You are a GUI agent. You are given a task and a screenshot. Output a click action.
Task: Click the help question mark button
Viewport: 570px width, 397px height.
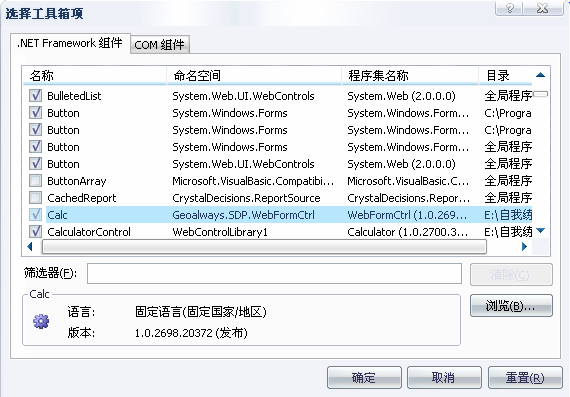coord(509,8)
